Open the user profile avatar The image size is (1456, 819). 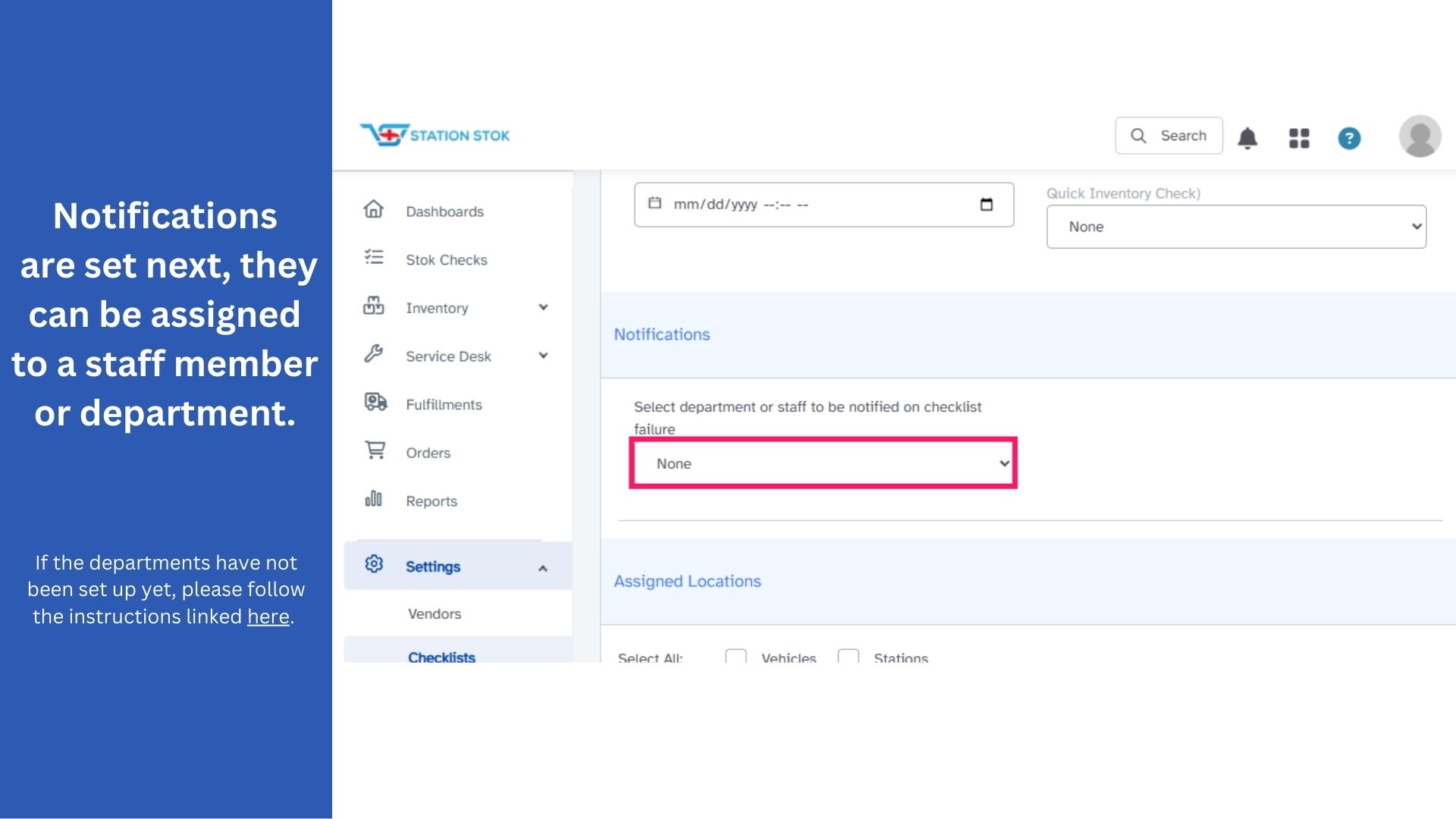point(1420,136)
